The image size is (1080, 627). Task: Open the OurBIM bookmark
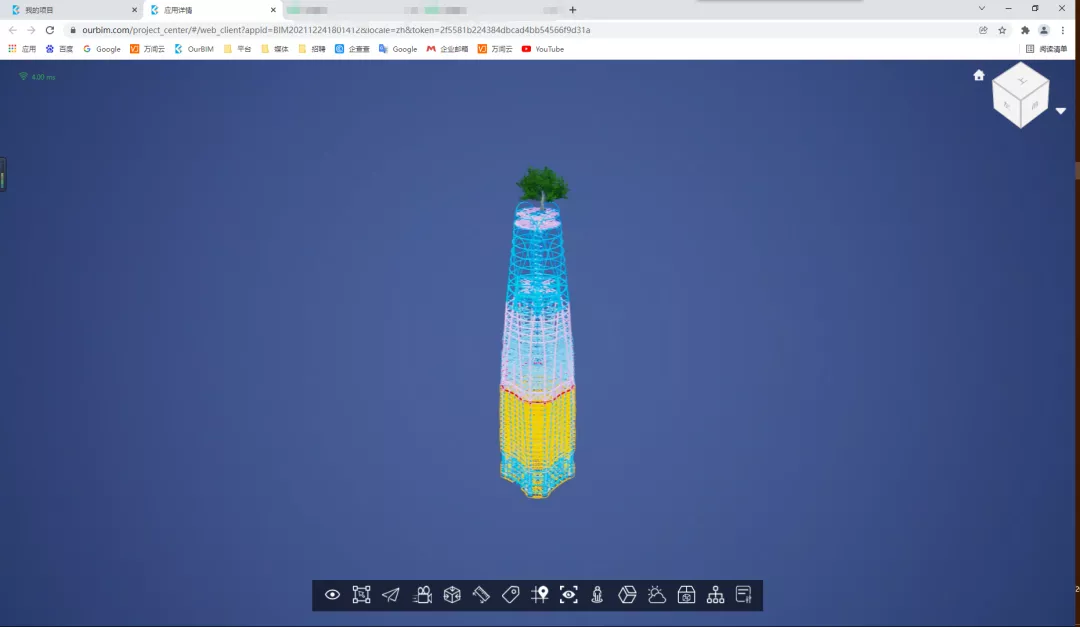(x=194, y=49)
